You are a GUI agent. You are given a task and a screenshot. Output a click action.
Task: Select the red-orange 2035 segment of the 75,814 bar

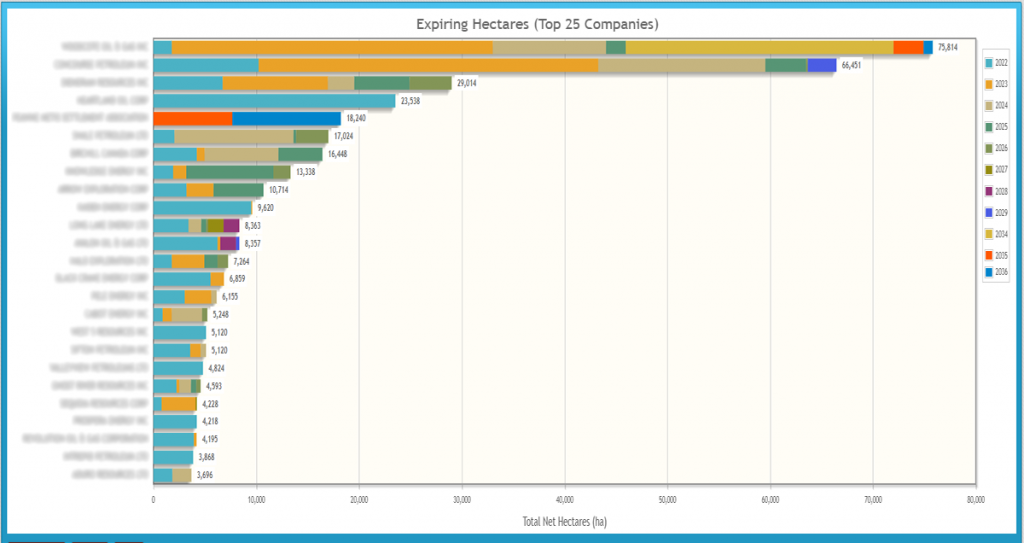[908, 47]
